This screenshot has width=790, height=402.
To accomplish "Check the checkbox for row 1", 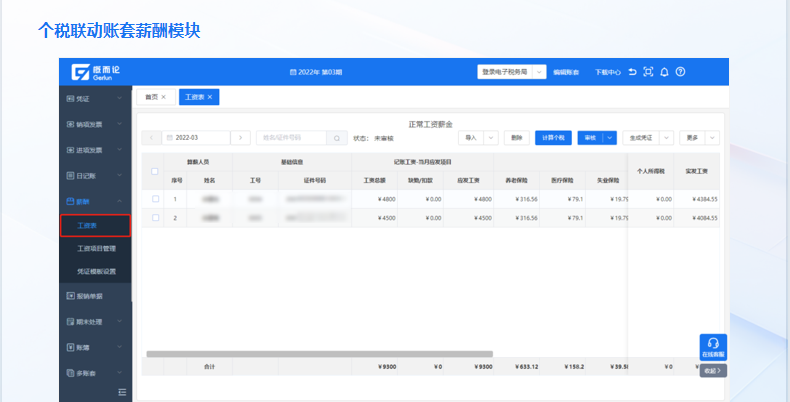I will [x=154, y=199].
